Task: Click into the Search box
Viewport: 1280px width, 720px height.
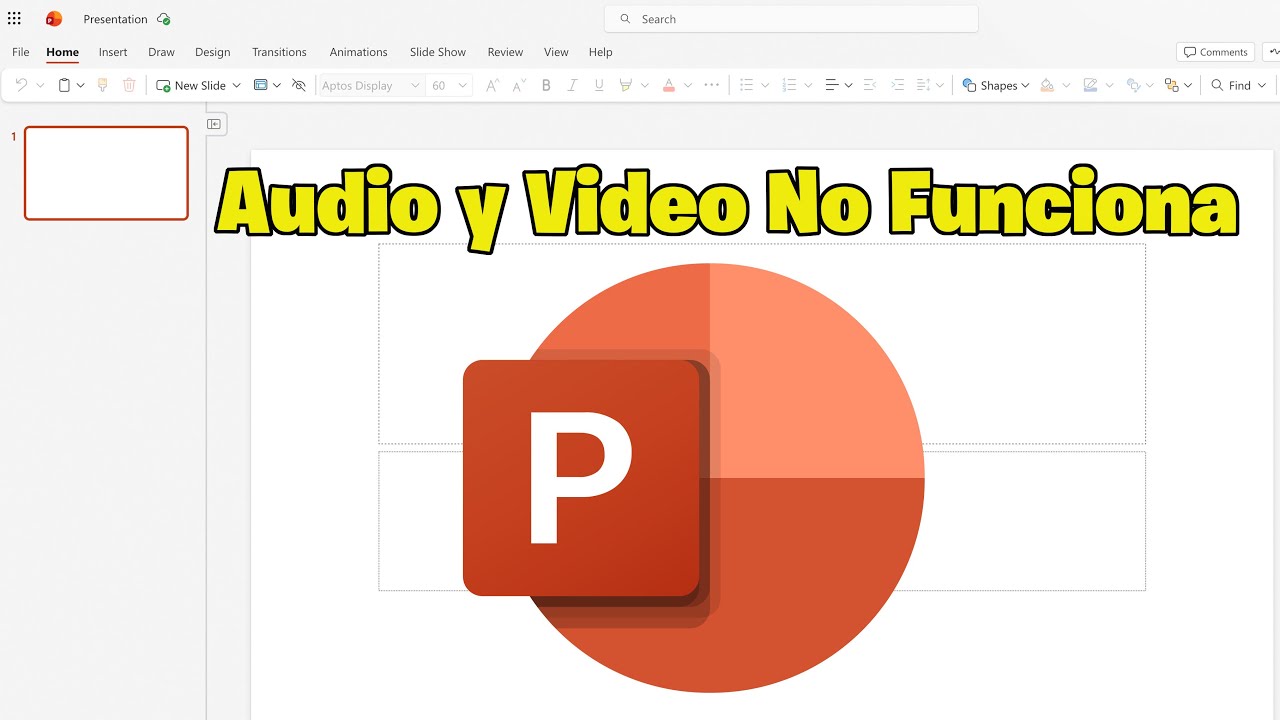Action: 791,19
